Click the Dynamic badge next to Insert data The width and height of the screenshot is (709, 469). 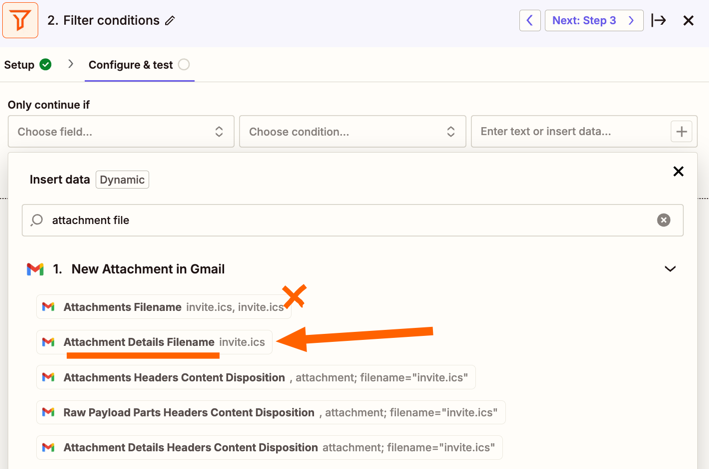coord(122,180)
